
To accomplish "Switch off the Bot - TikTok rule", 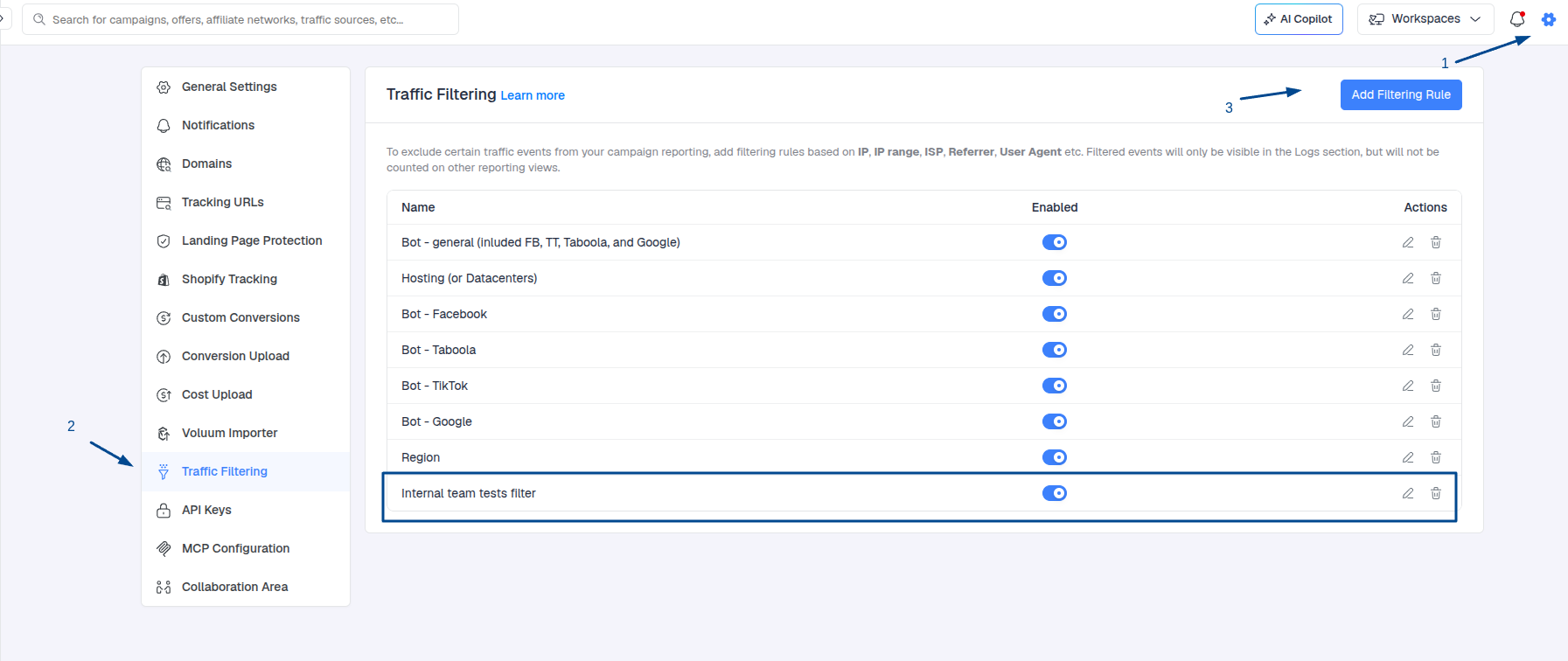I will 1055,386.
